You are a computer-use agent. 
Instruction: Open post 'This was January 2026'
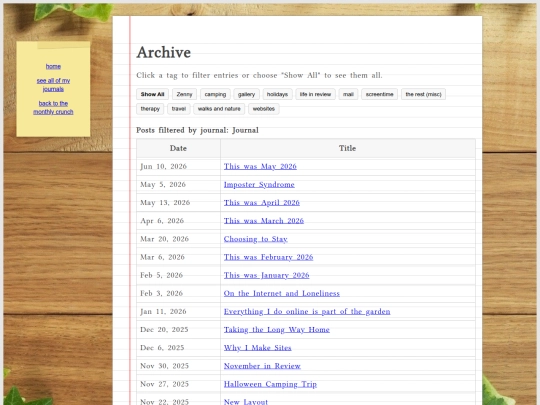coord(267,275)
